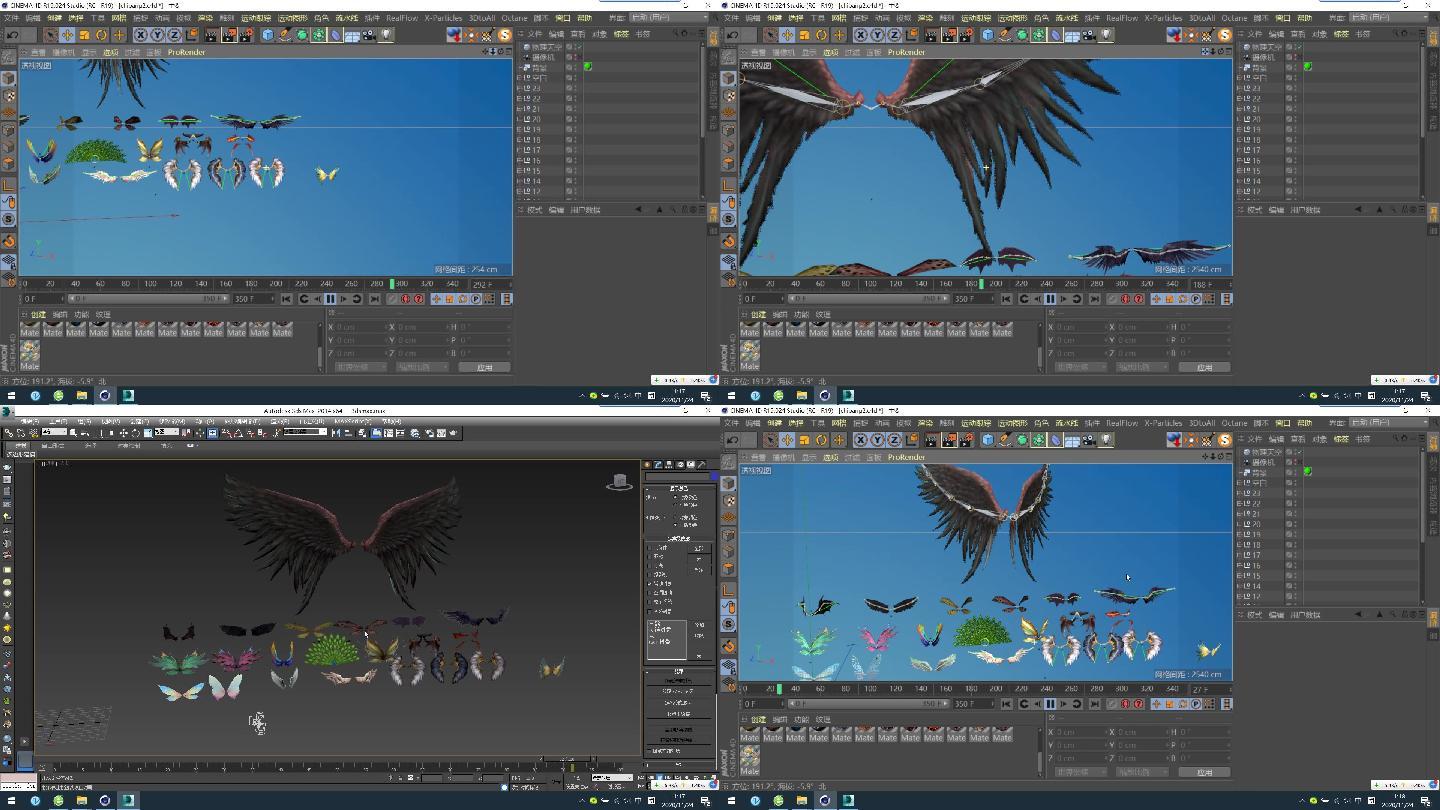Open RealFlow menu in top-left Cinema 4D
Image resolution: width=1440 pixels, height=810 pixels.
(402, 17)
